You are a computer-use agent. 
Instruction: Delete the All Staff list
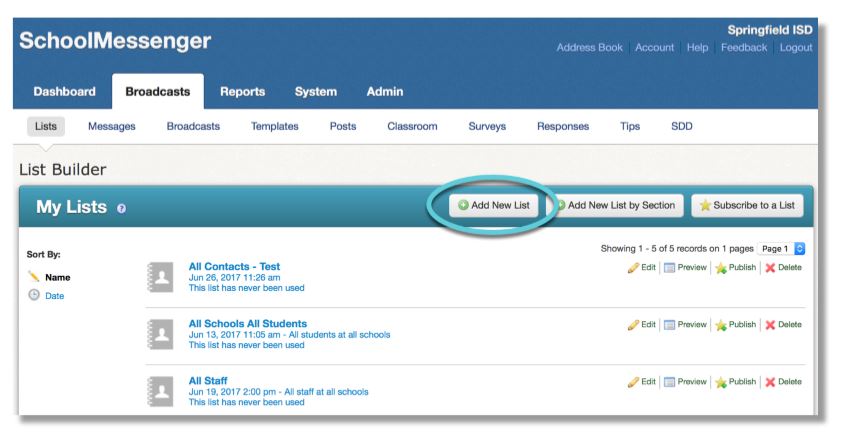(783, 381)
